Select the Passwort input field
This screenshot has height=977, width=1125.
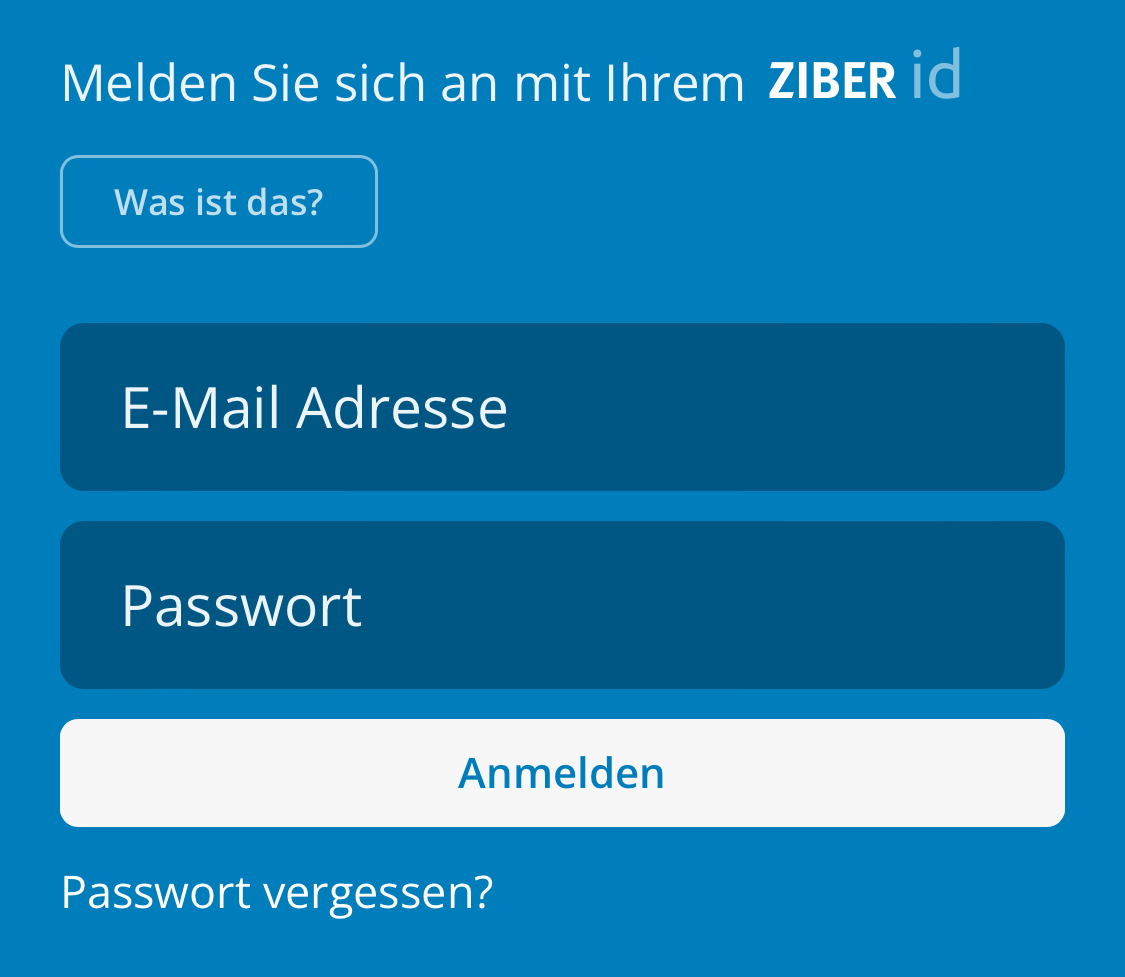(562, 605)
